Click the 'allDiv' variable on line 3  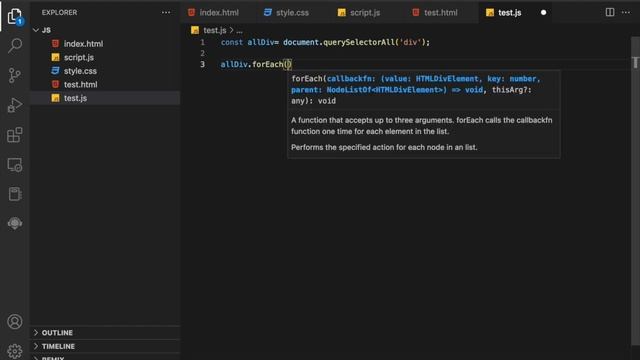pyautogui.click(x=234, y=64)
